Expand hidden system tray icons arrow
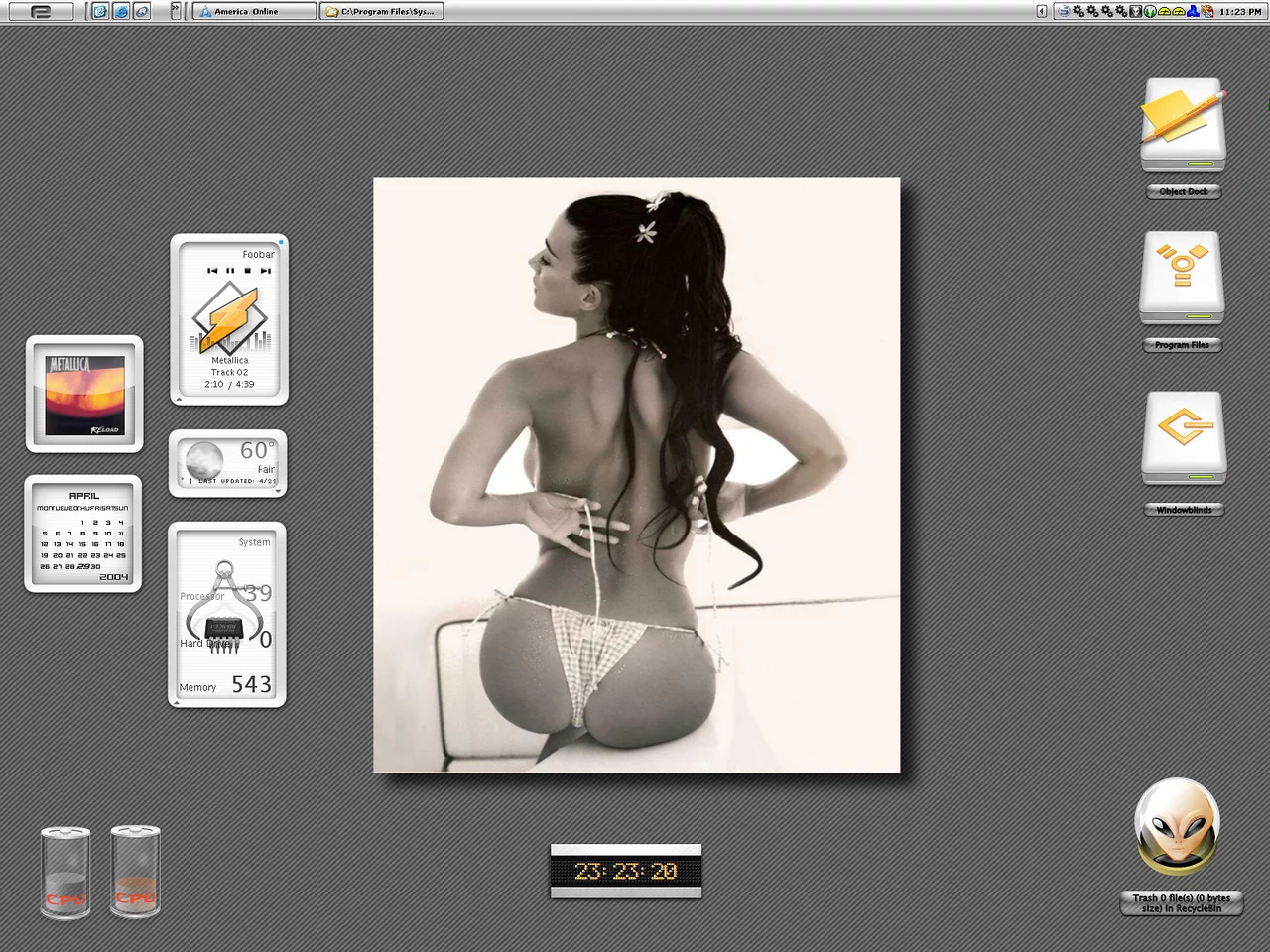 pyautogui.click(x=1041, y=12)
